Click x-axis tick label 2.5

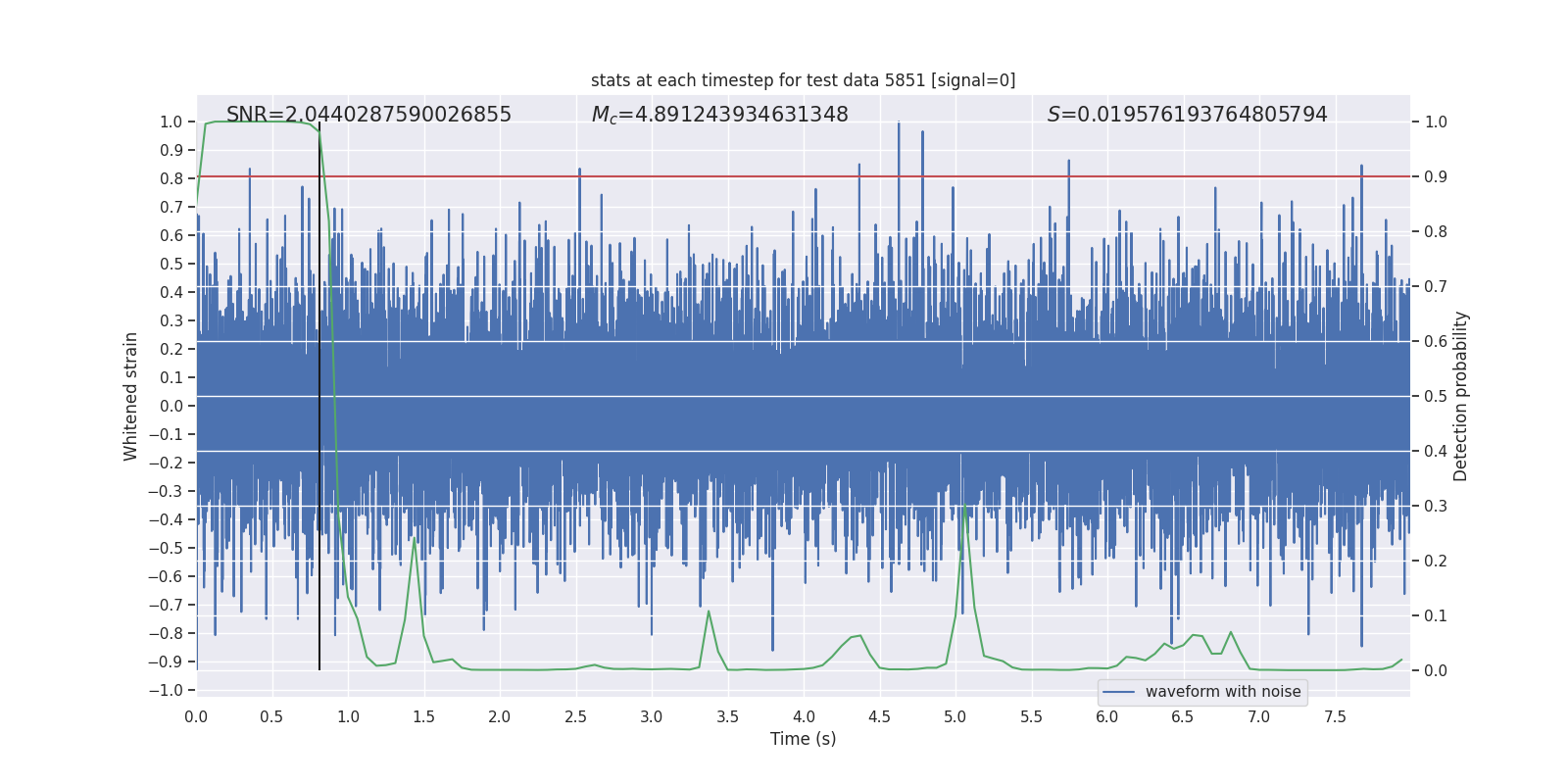[x=575, y=716]
